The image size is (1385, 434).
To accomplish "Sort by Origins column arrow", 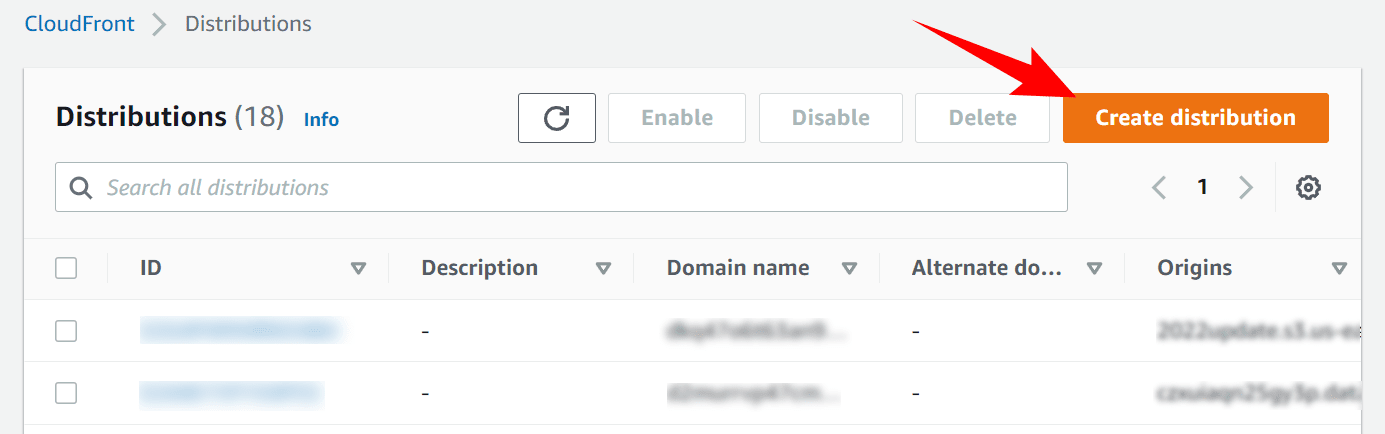I will (x=1339, y=268).
